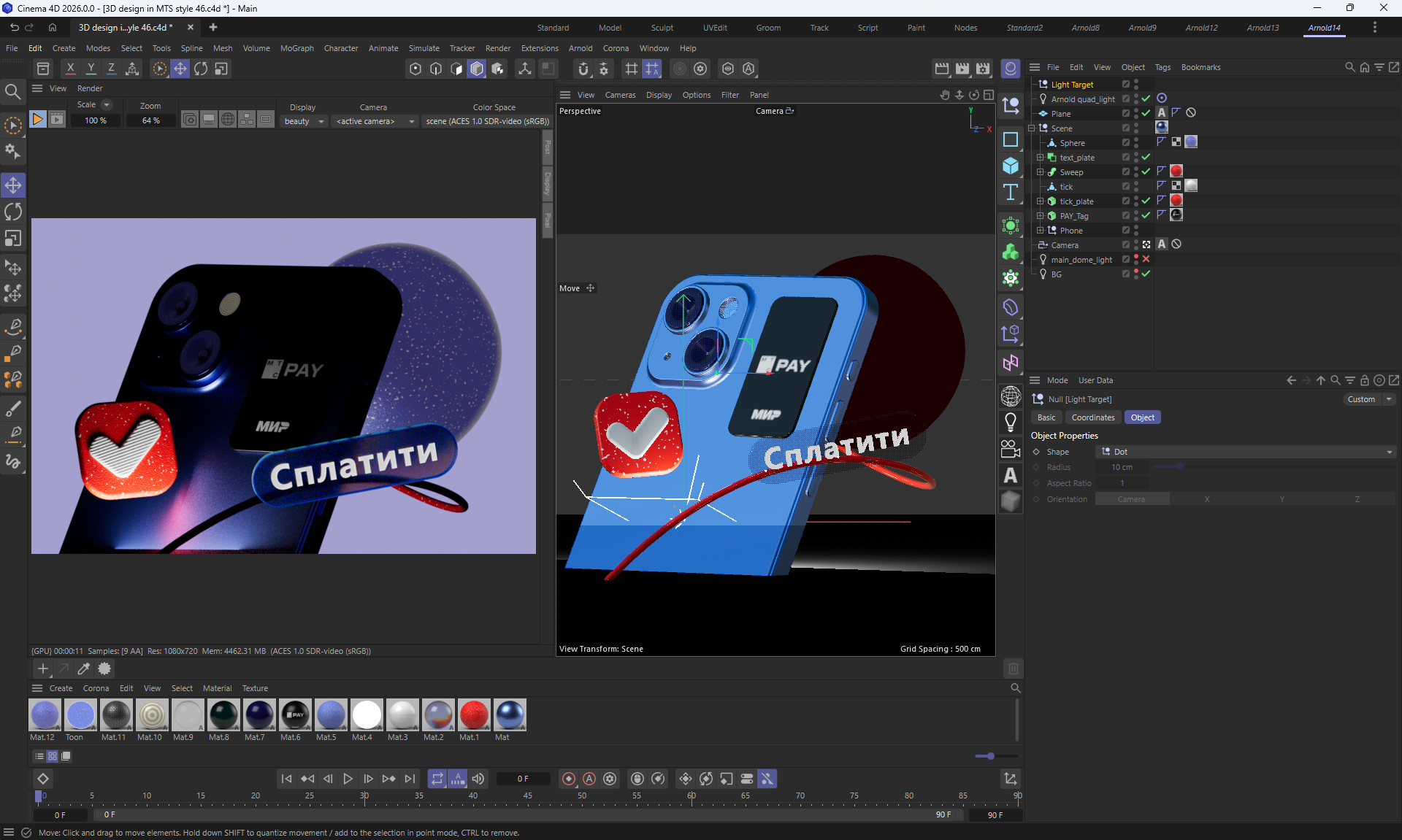Click the Basic attributes button
Viewport: 1402px width, 840px height.
click(1046, 417)
